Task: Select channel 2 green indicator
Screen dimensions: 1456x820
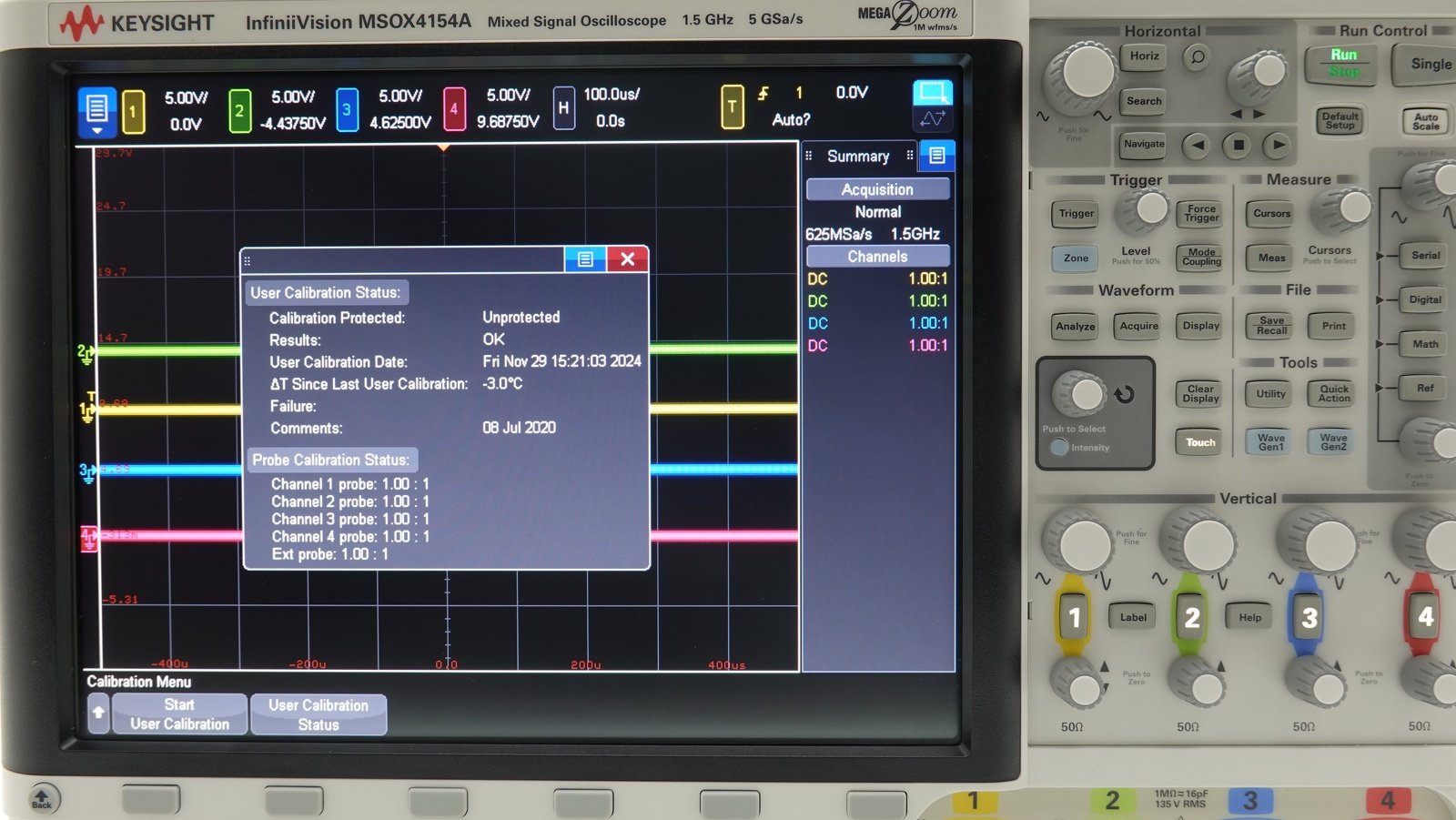Action: pos(239,111)
